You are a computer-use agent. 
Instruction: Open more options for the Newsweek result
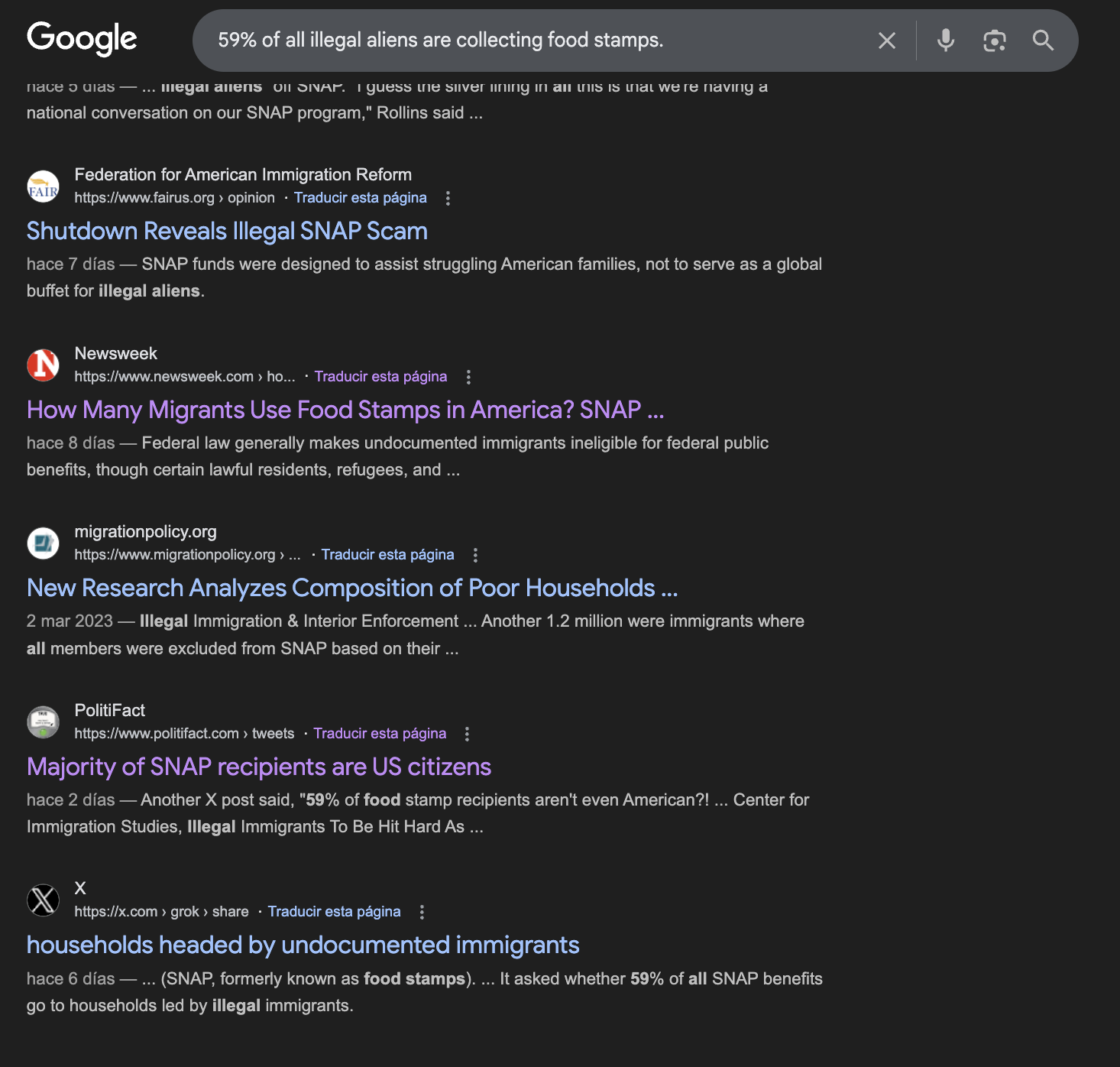pos(468,377)
